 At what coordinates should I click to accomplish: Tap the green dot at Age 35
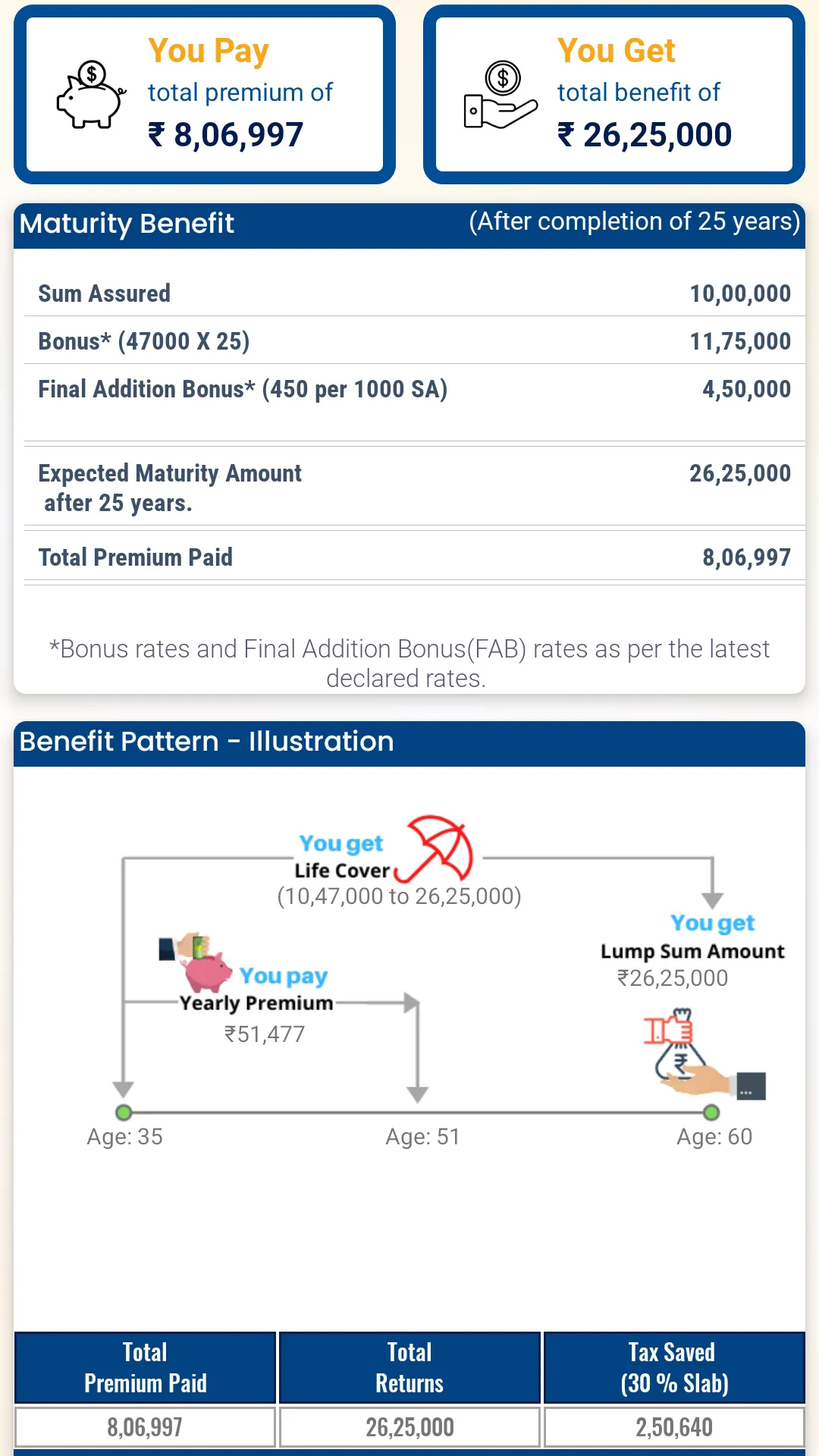(124, 1112)
